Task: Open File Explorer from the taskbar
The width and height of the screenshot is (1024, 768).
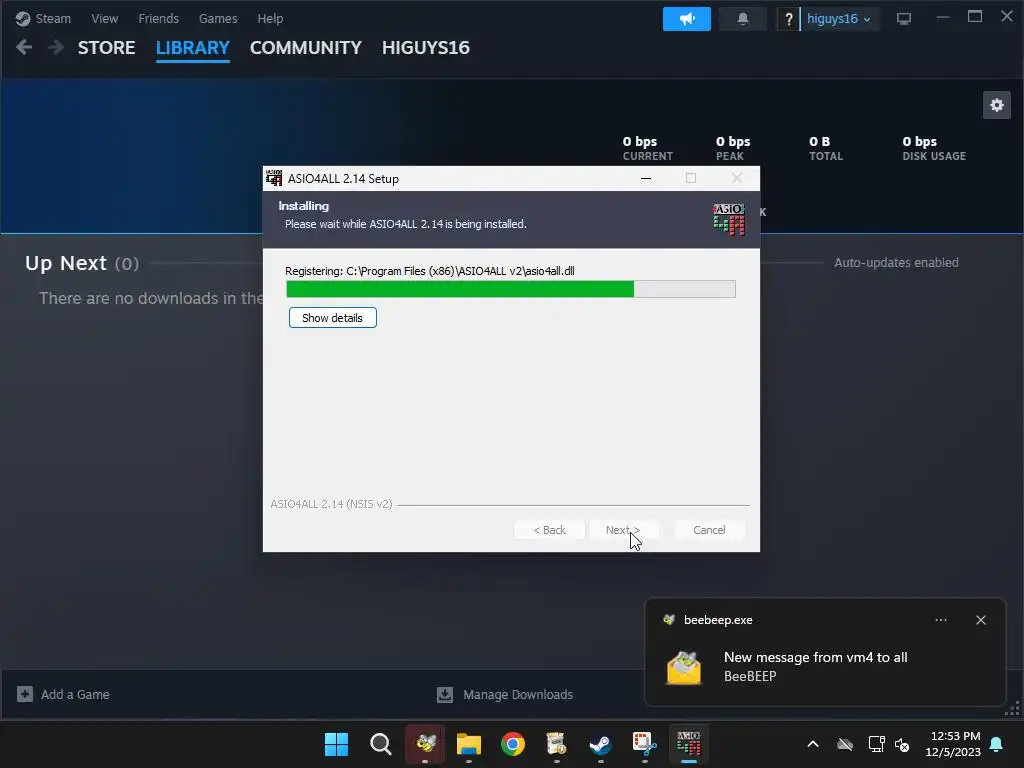Action: tap(469, 744)
